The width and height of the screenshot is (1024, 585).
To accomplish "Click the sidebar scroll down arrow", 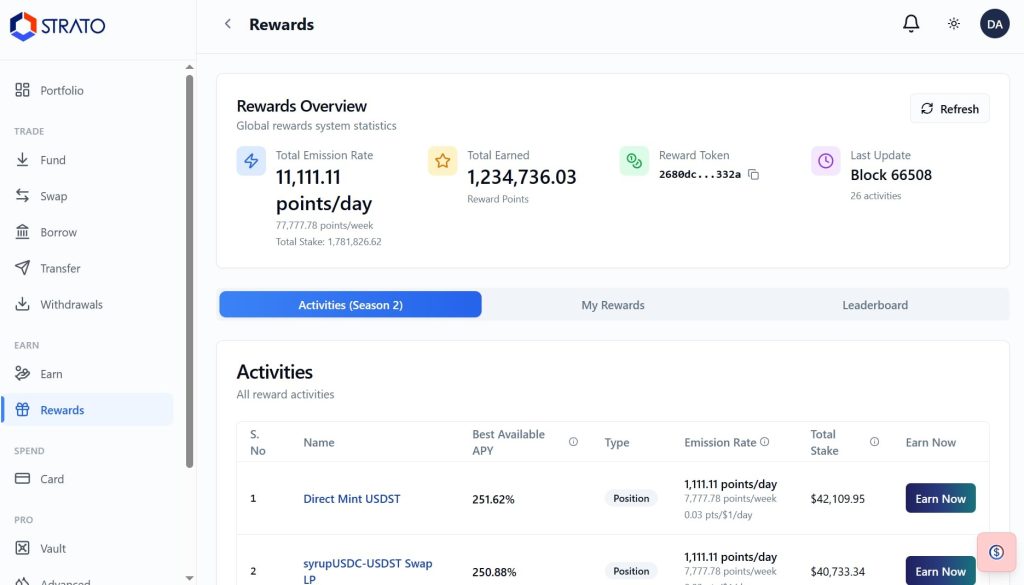I will (x=189, y=577).
